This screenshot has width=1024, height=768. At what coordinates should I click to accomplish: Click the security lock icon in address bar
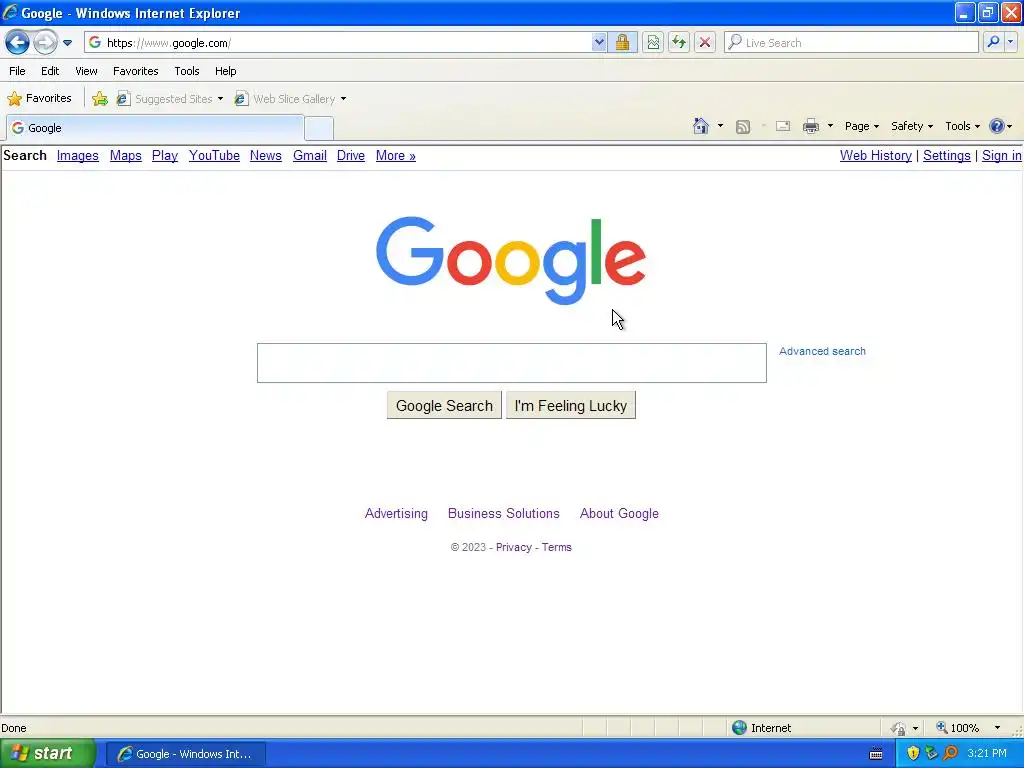[622, 42]
